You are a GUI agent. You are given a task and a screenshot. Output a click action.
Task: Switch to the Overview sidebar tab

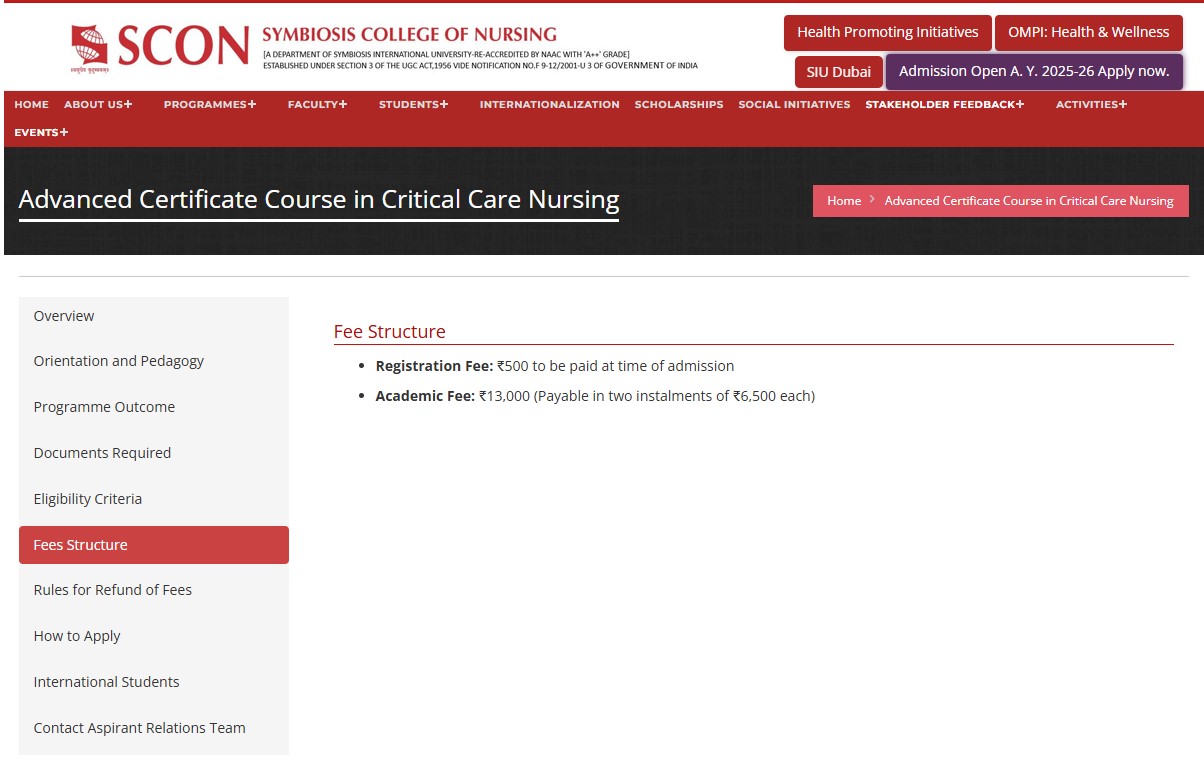coord(64,316)
